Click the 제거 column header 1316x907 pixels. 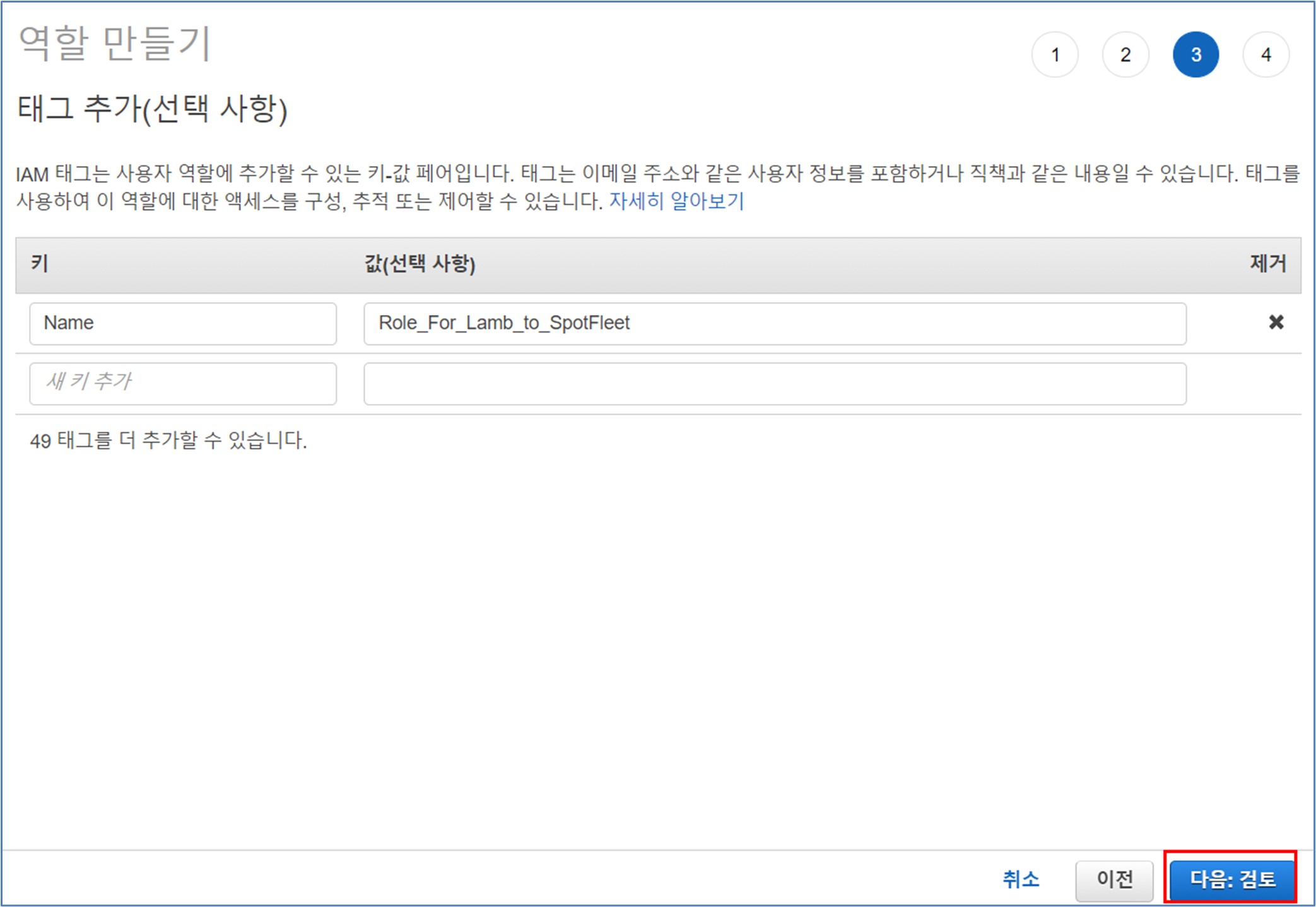[1267, 263]
